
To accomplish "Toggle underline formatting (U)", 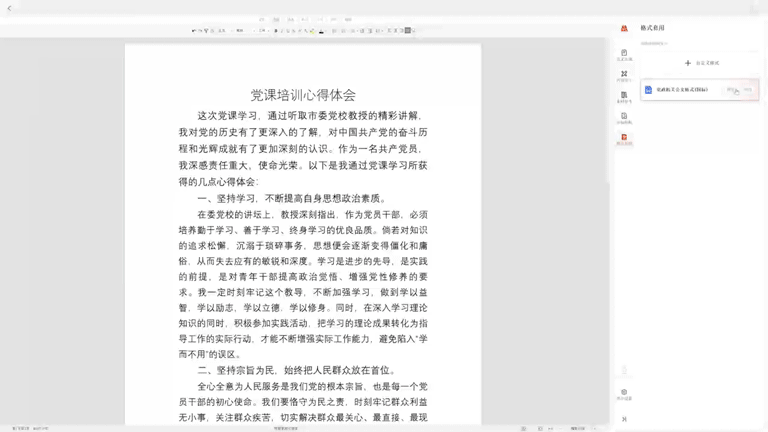I will (288, 30).
